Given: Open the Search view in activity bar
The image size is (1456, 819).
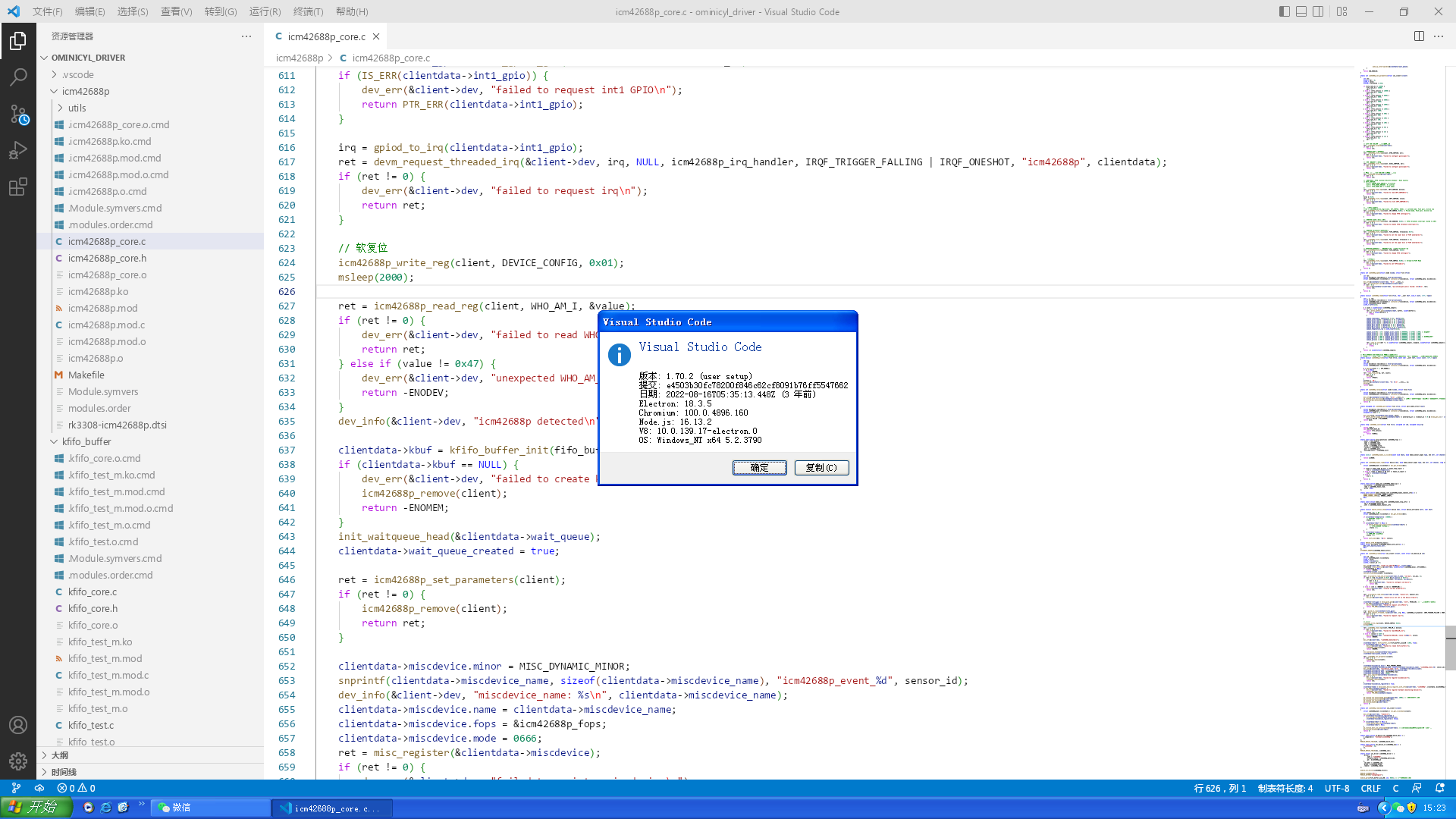Looking at the screenshot, I should coord(18,77).
